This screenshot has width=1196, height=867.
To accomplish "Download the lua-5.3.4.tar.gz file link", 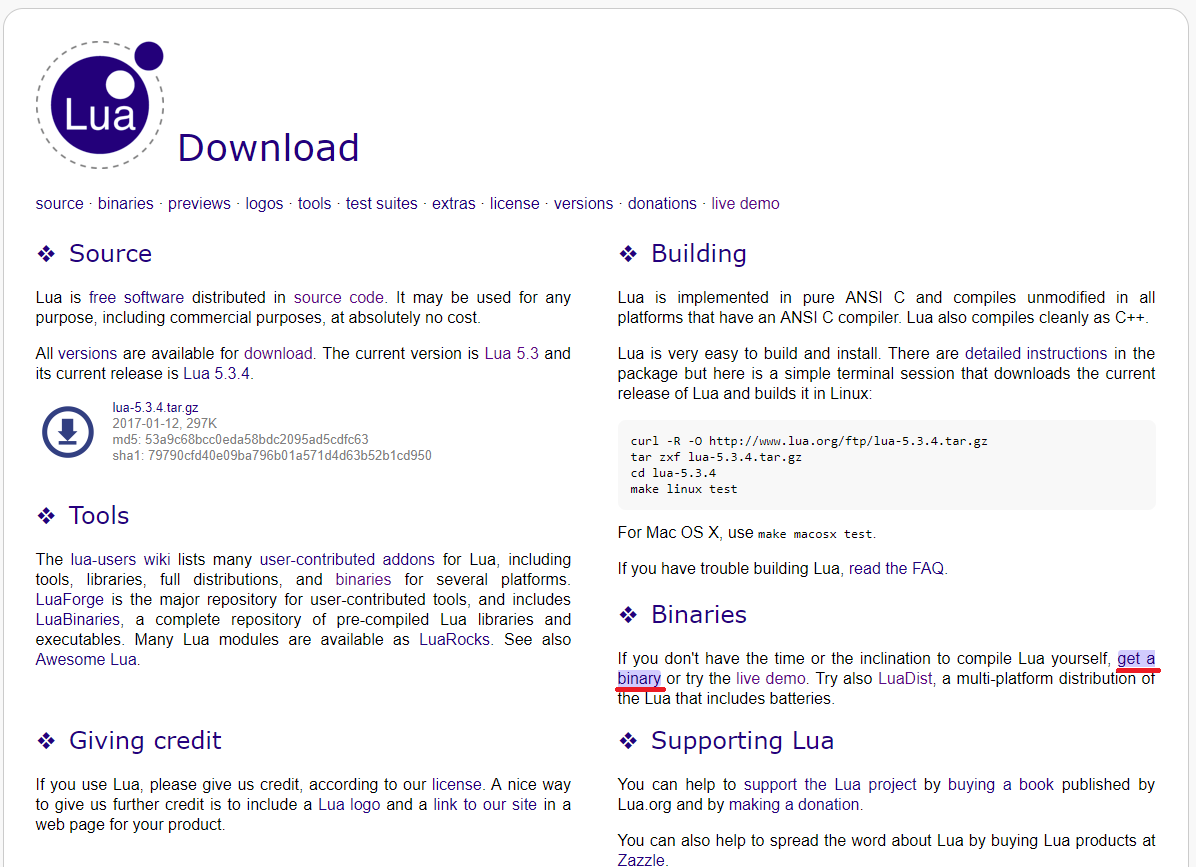I will (x=156, y=408).
